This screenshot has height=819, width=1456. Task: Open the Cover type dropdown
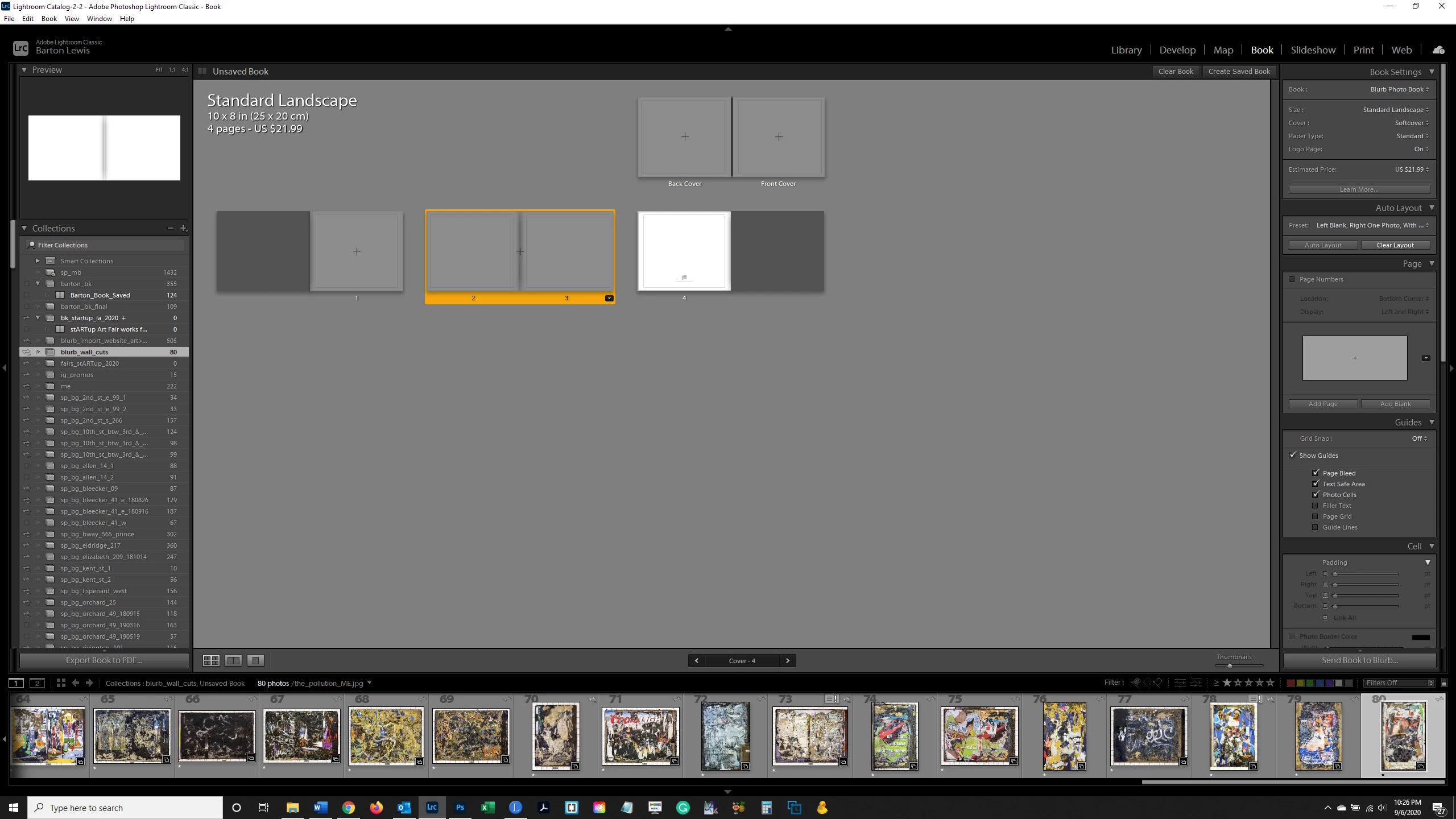coord(1410,123)
